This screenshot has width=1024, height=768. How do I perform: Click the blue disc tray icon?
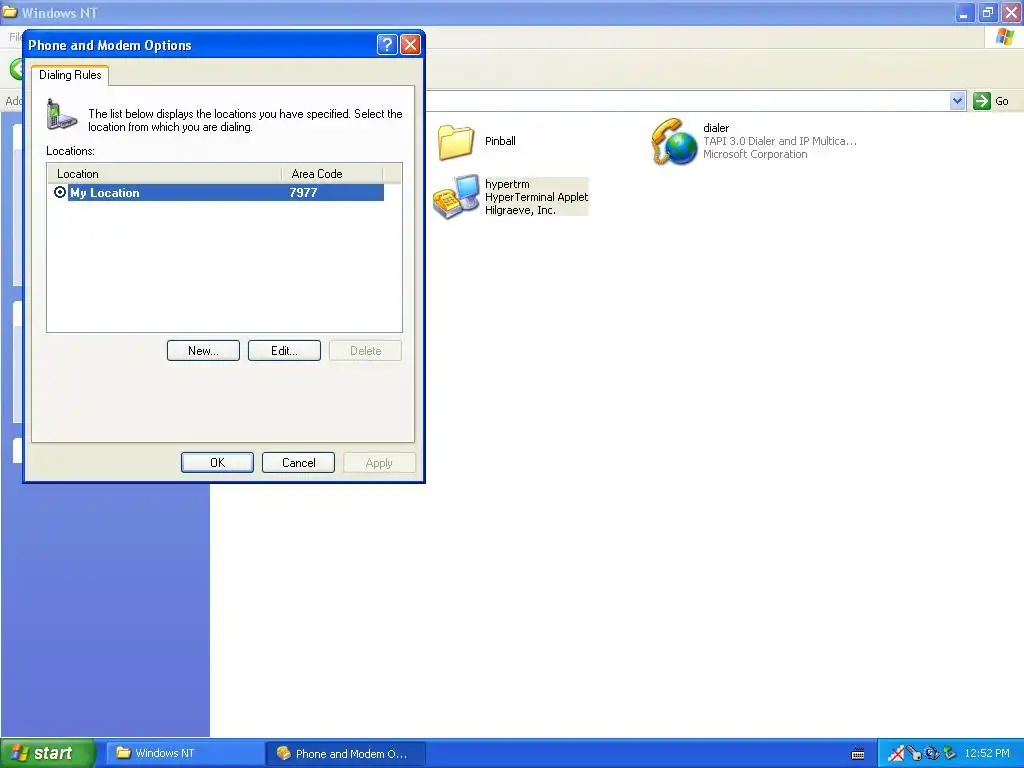coord(932,754)
